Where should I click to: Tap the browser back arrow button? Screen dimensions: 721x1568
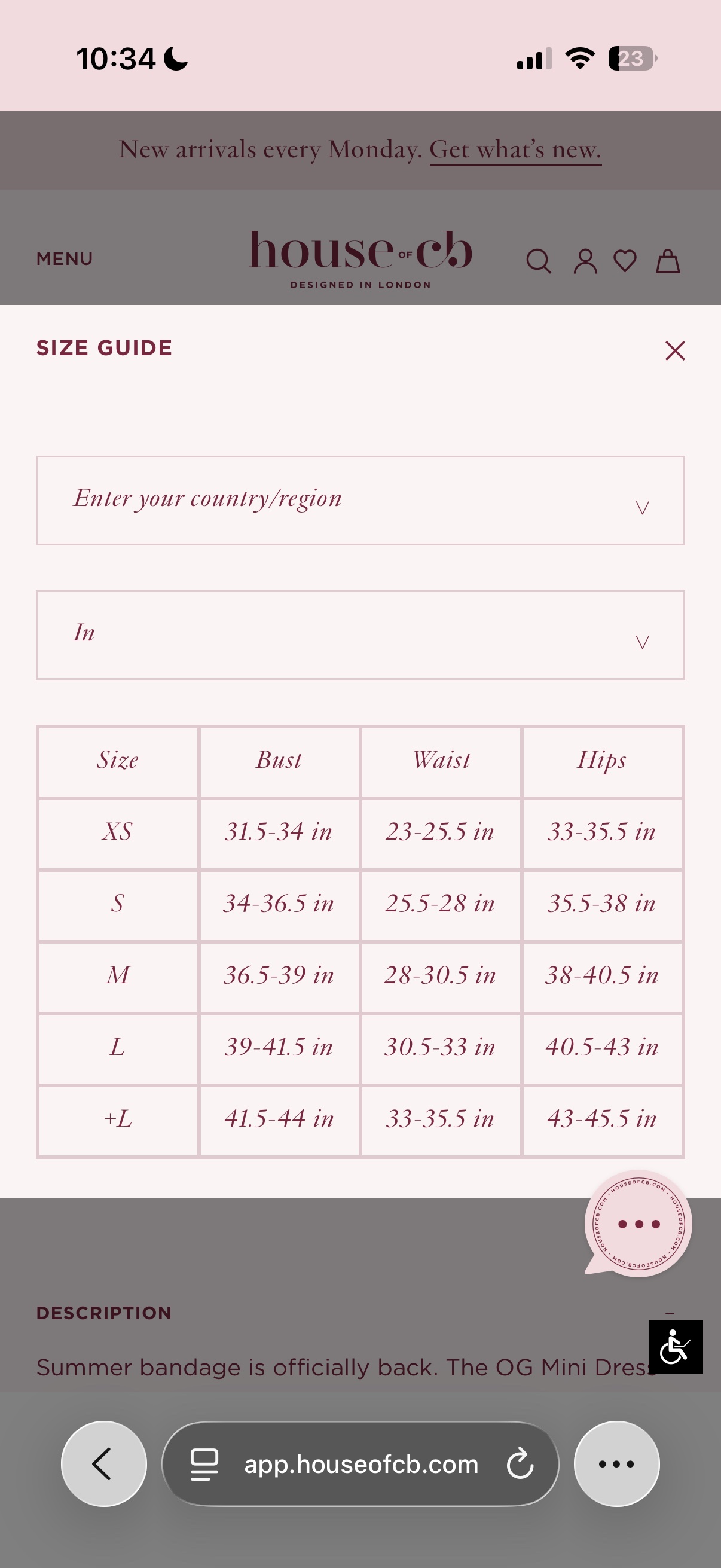coord(104,1464)
